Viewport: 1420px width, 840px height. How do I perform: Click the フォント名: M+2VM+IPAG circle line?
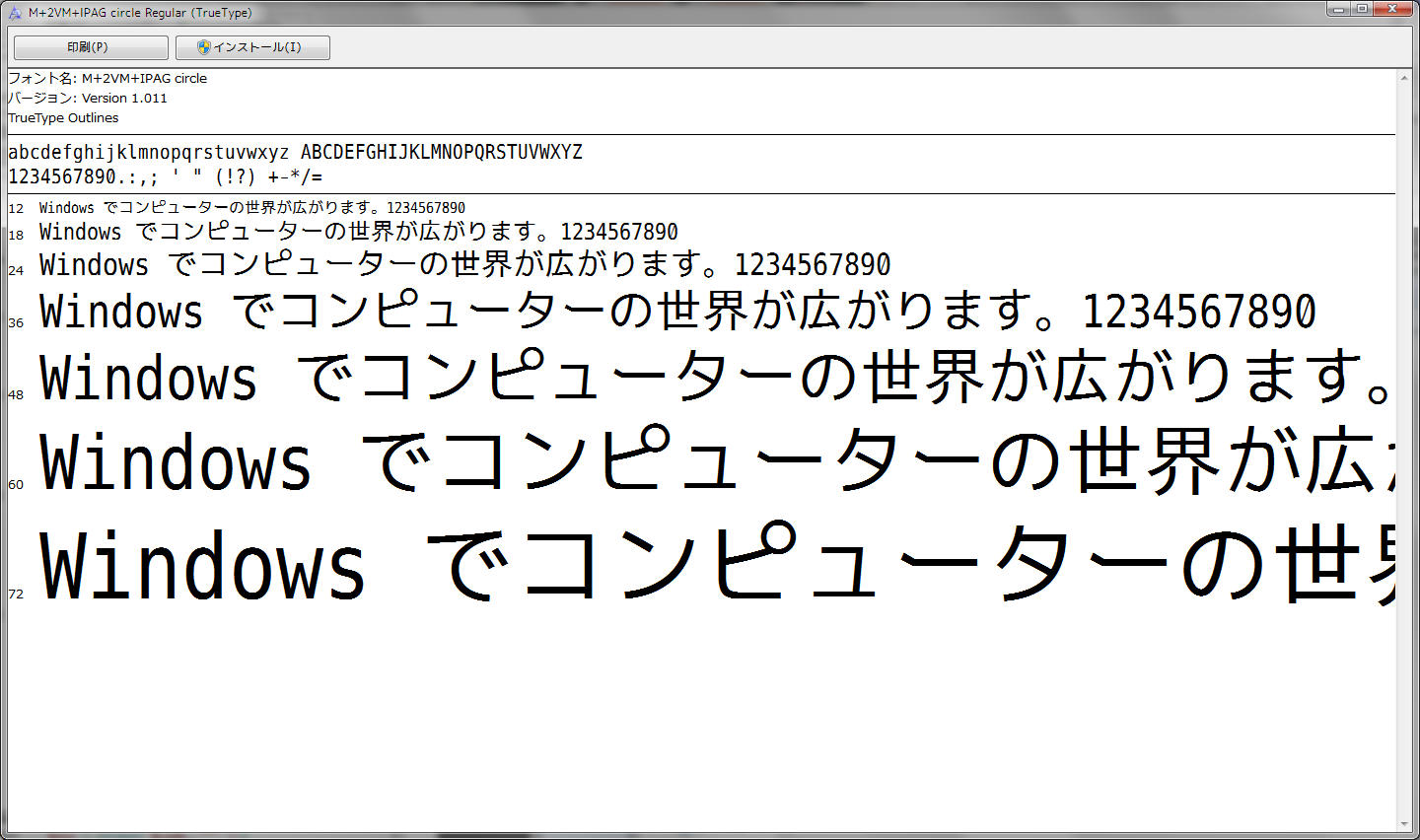coord(107,78)
